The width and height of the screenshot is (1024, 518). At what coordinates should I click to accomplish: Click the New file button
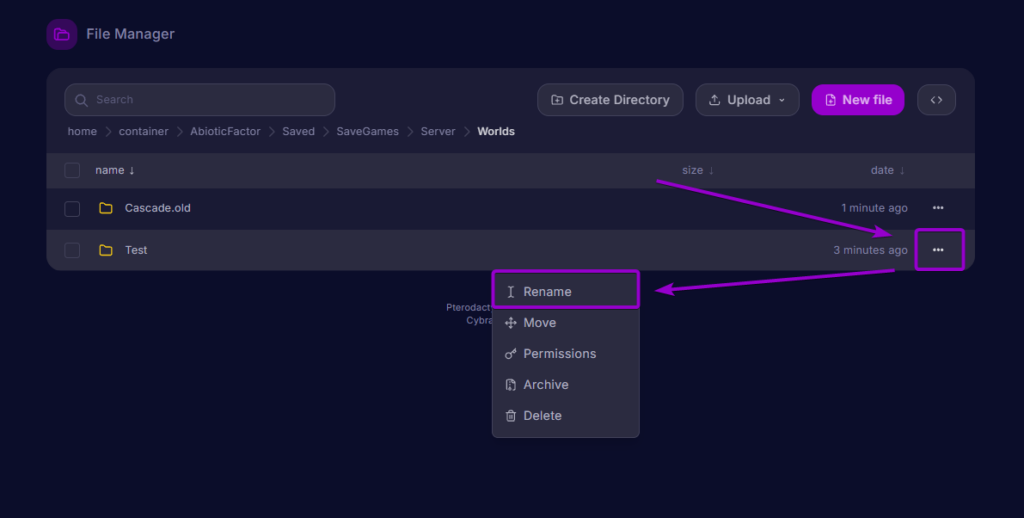click(x=857, y=100)
